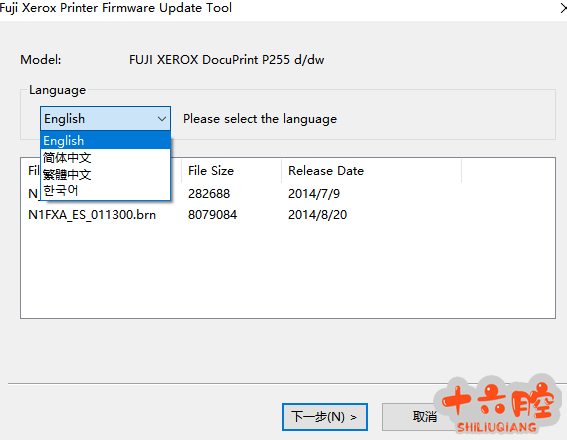Click the 8079084 file size cell
567x440 pixels.
pos(212,215)
